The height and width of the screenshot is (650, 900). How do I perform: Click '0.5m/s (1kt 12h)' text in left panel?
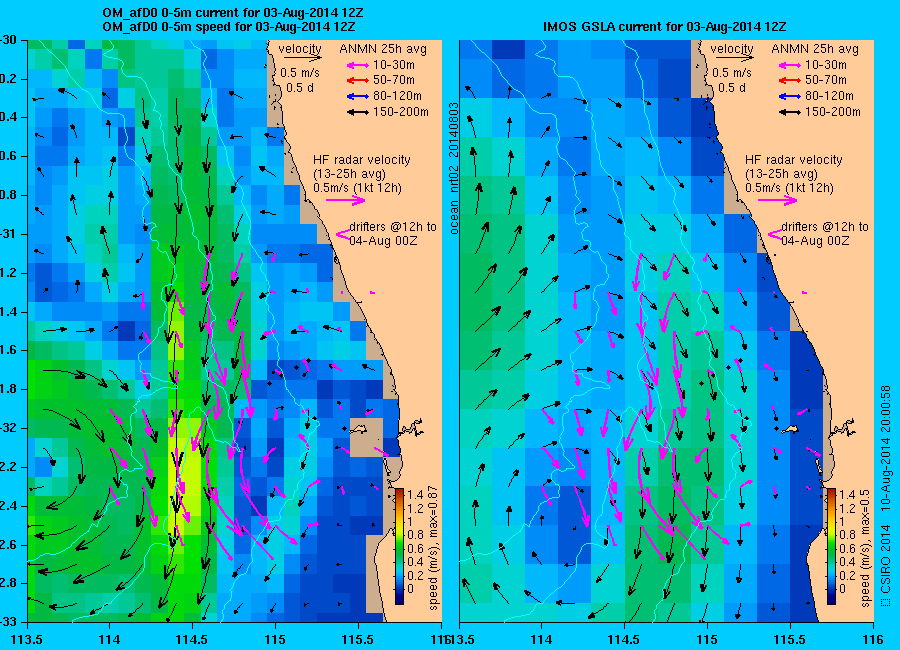coord(357,188)
